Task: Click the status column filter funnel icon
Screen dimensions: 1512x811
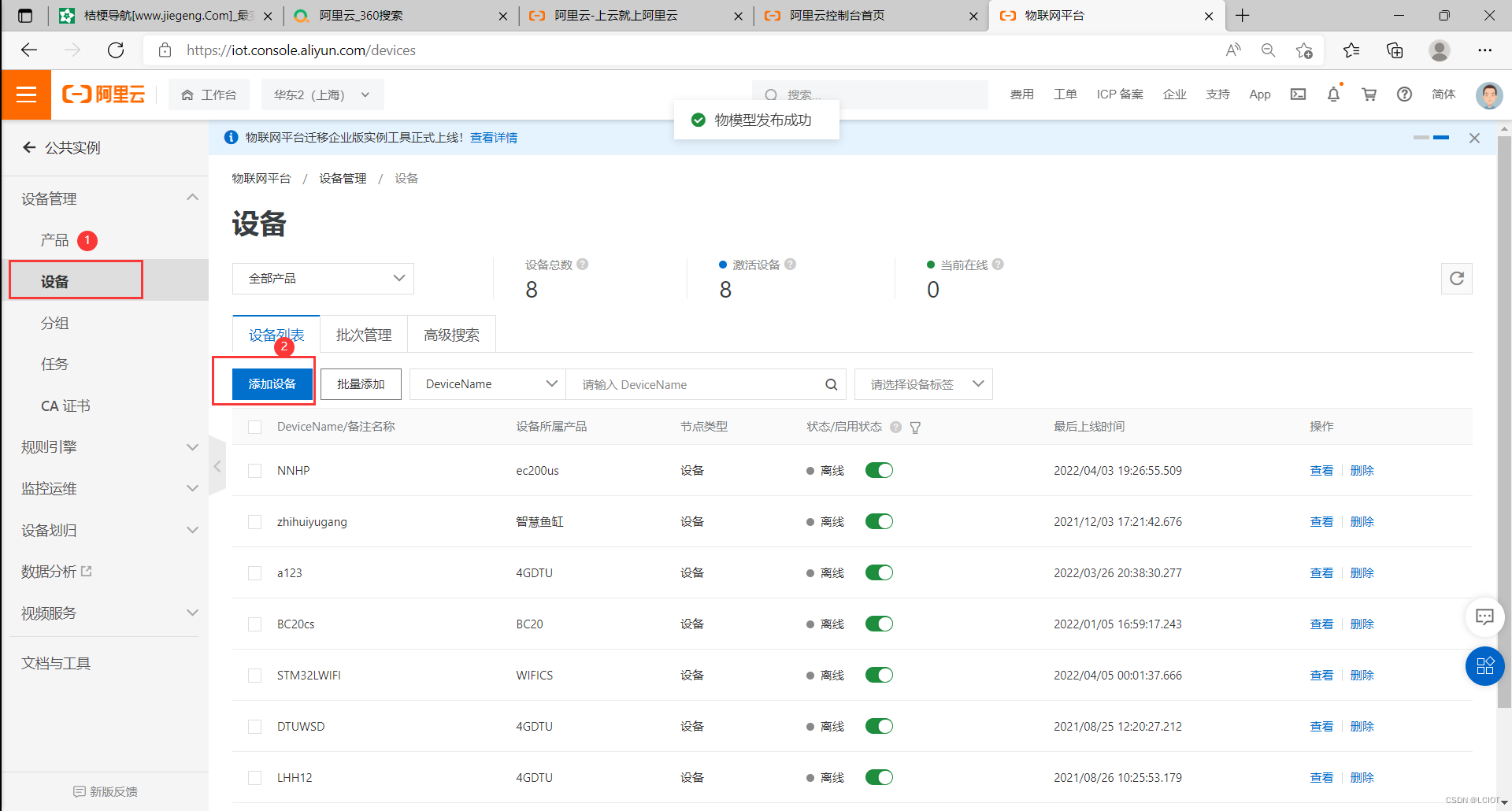Action: point(915,428)
